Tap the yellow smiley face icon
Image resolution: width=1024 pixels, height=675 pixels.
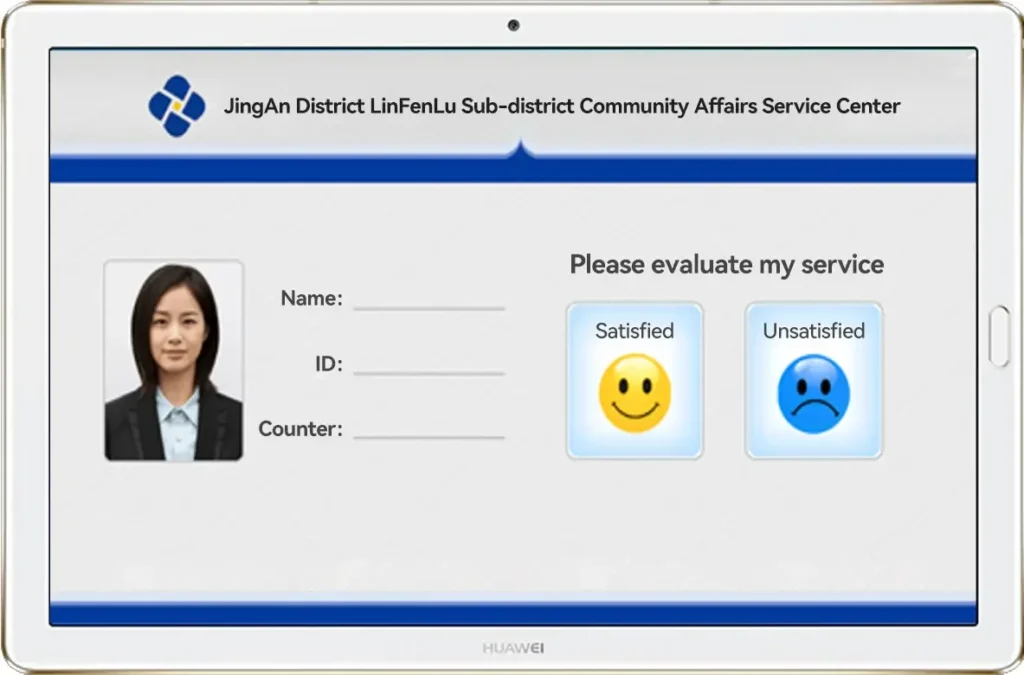pyautogui.click(x=634, y=394)
